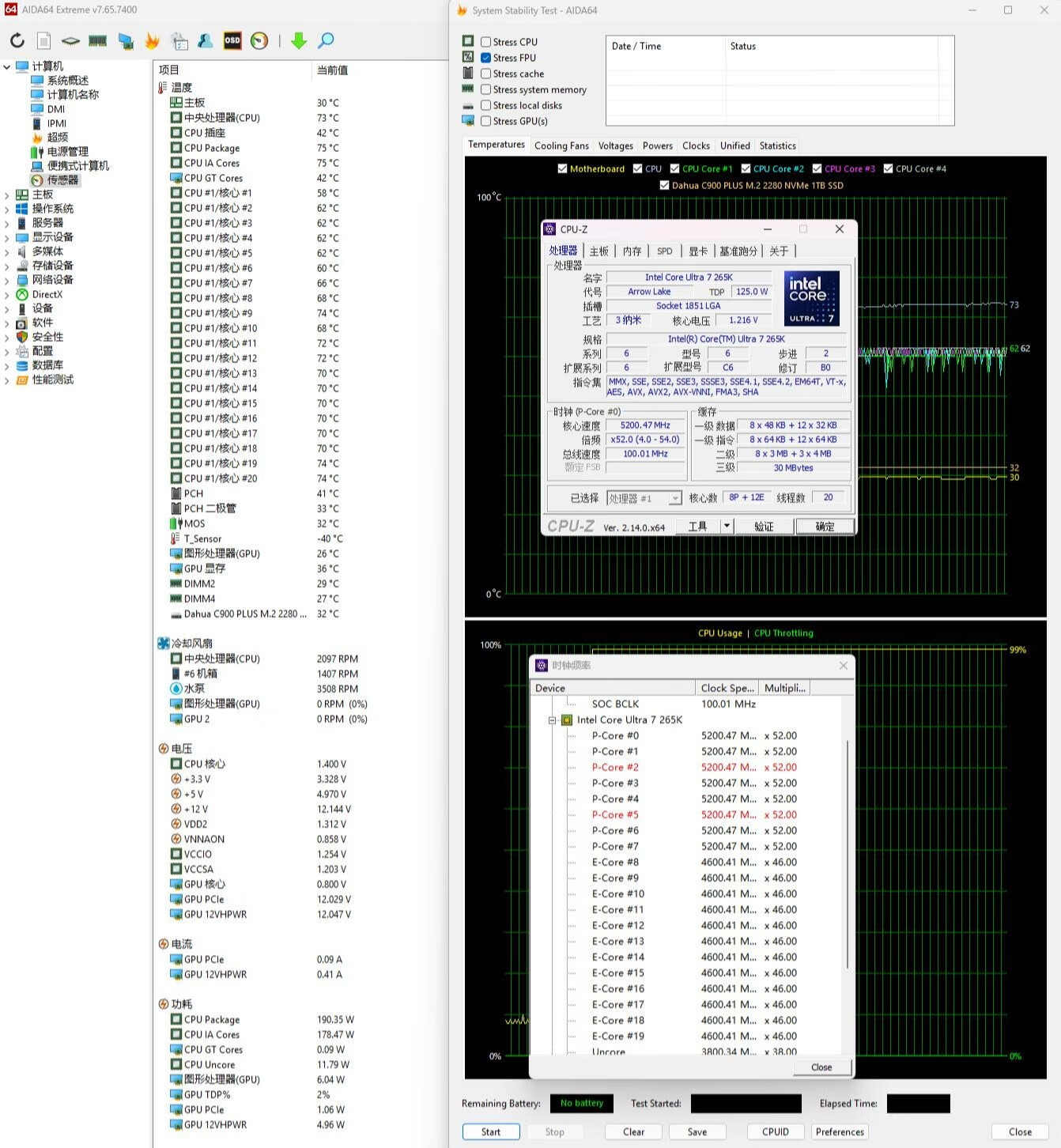Click the gauge benchmark icon in toolbar
The width and height of the screenshot is (1061, 1148).
259,40
